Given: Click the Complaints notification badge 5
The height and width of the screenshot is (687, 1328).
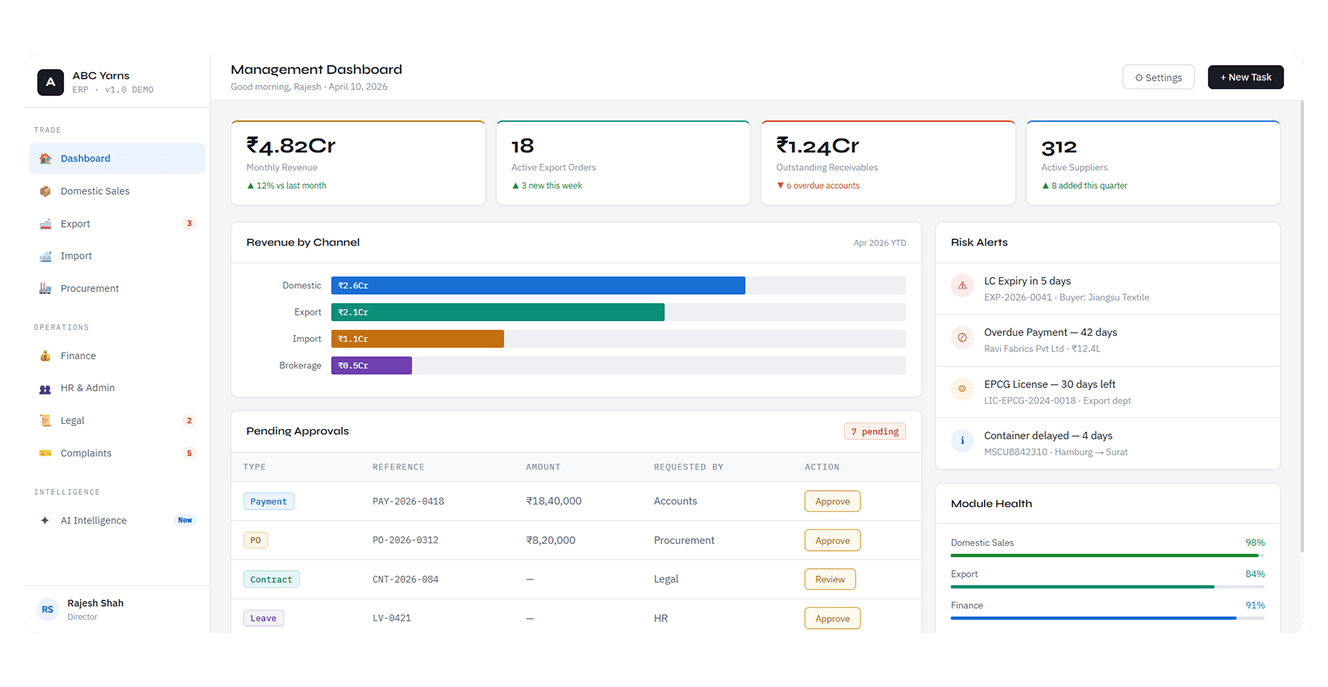Looking at the screenshot, I should tap(189, 453).
